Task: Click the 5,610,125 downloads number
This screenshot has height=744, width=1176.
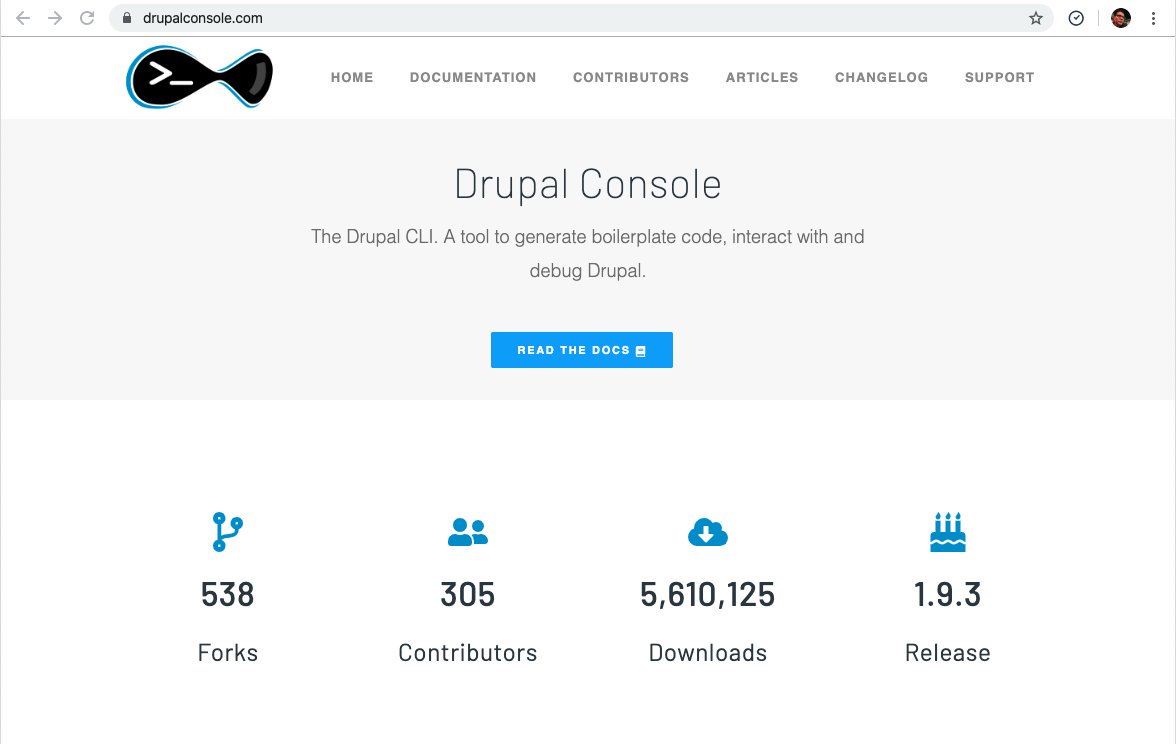Action: pos(708,595)
